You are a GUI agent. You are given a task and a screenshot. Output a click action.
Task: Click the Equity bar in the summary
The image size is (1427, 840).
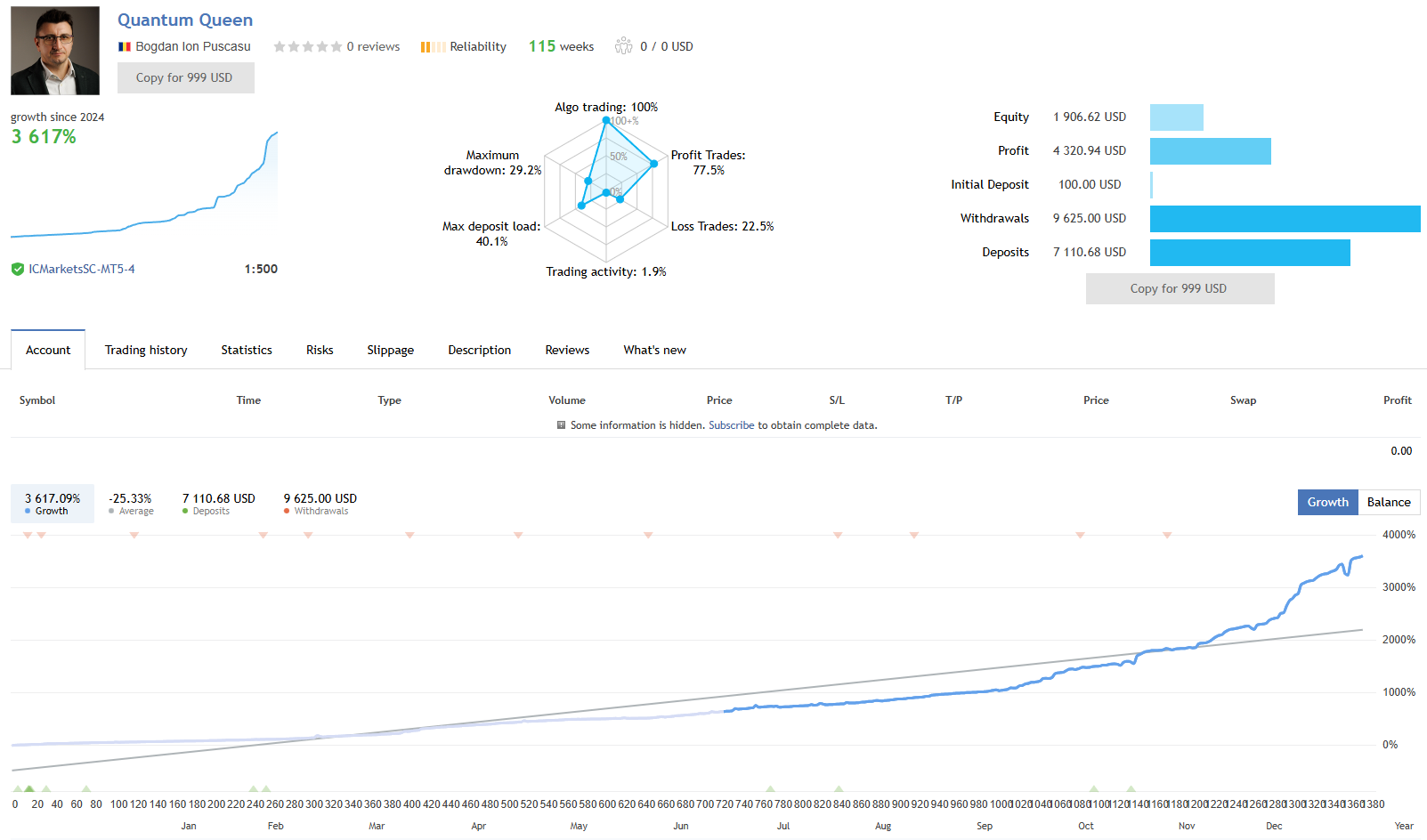pyautogui.click(x=1176, y=117)
